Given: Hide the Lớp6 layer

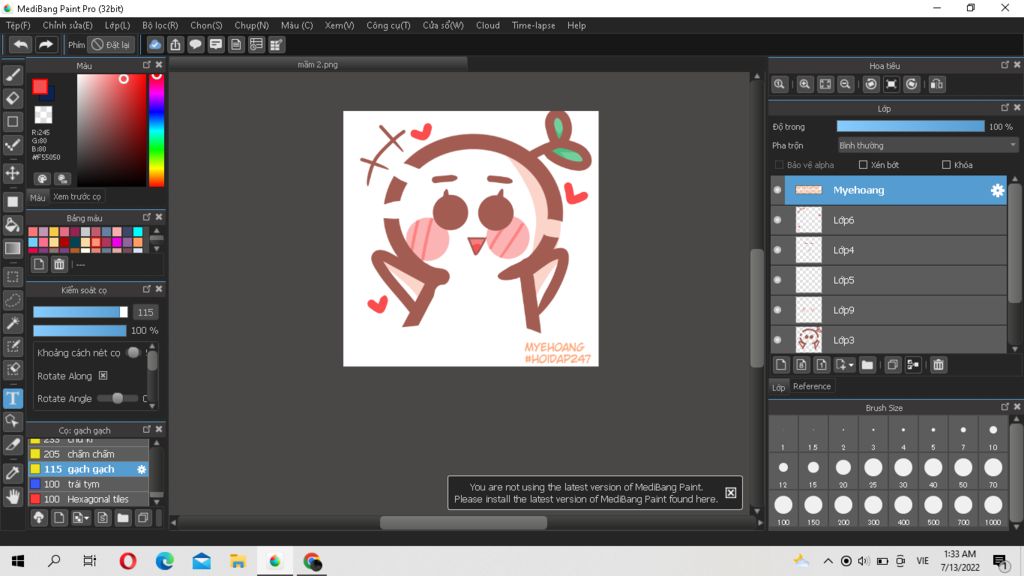Looking at the screenshot, I should [777, 220].
